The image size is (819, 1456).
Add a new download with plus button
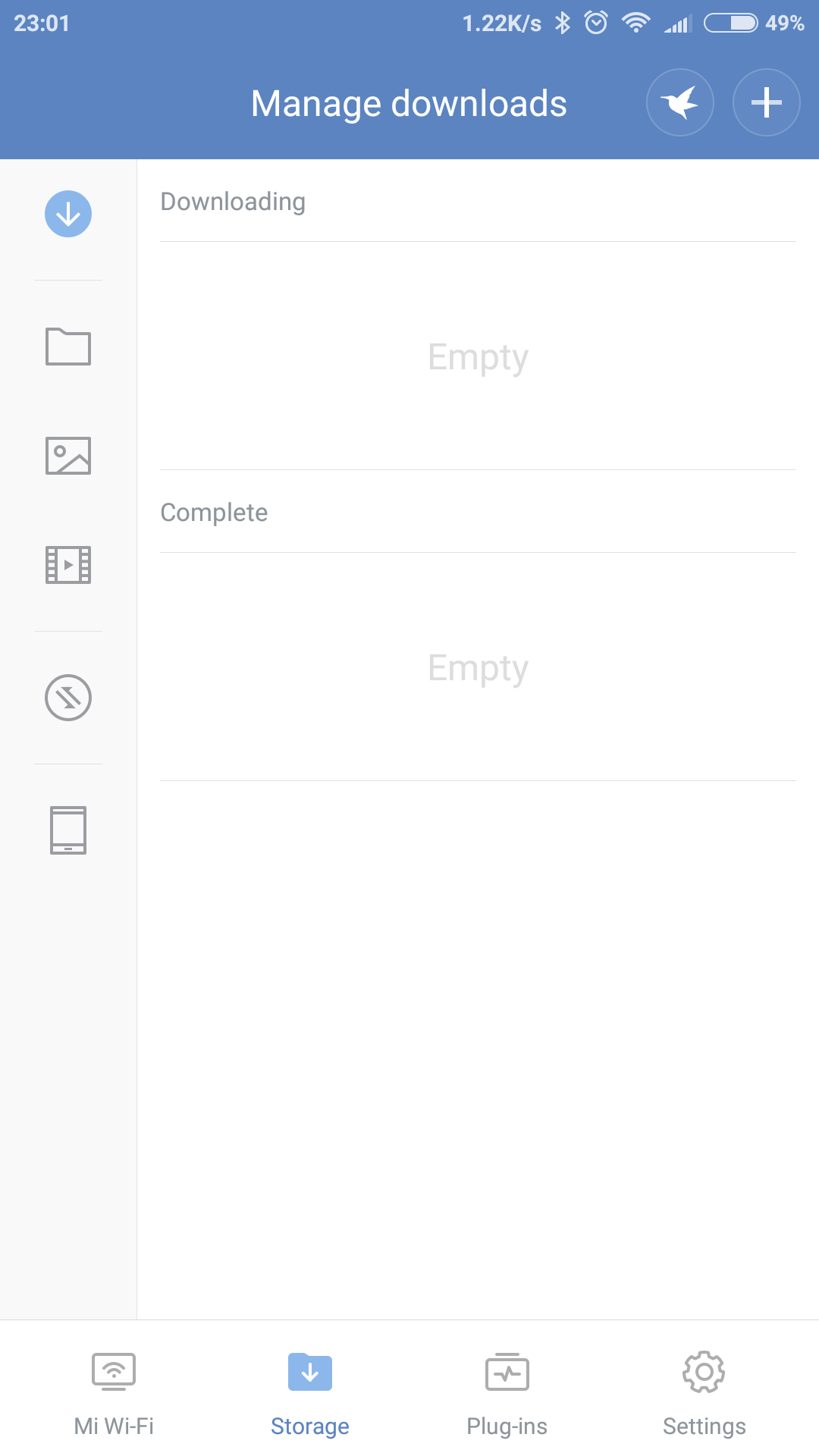point(766,102)
